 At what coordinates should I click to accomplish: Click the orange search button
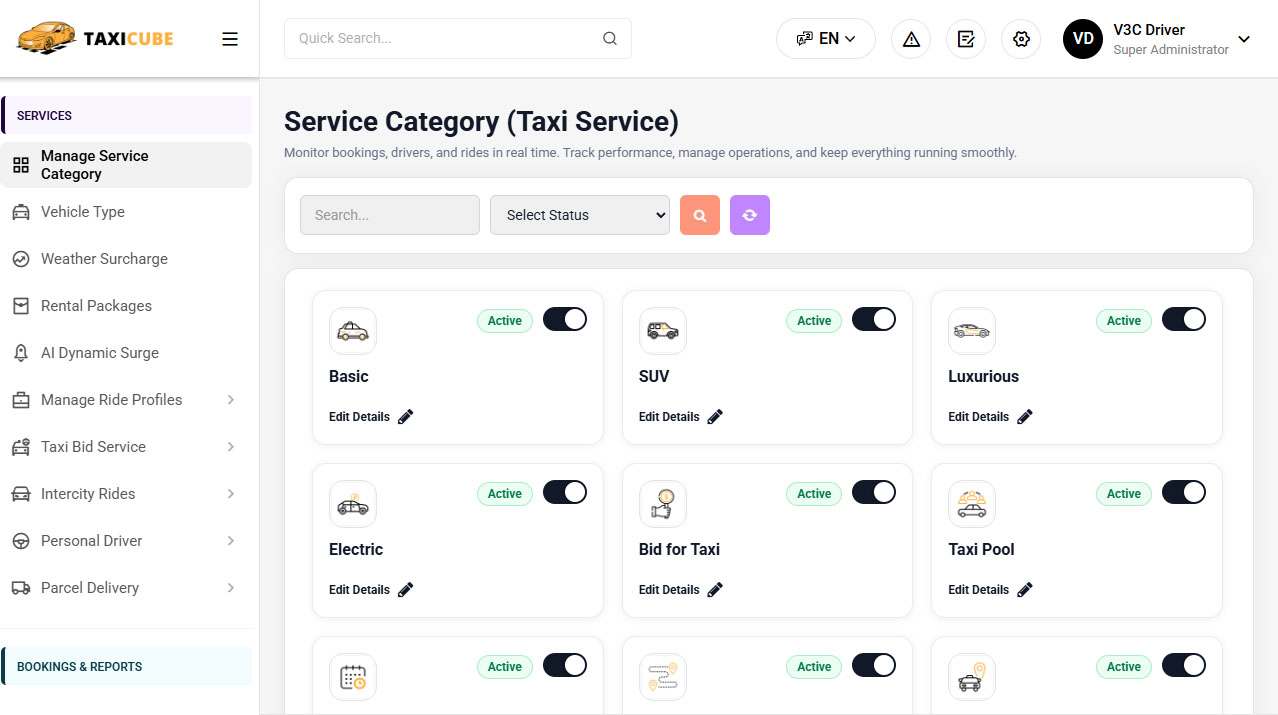(x=700, y=215)
